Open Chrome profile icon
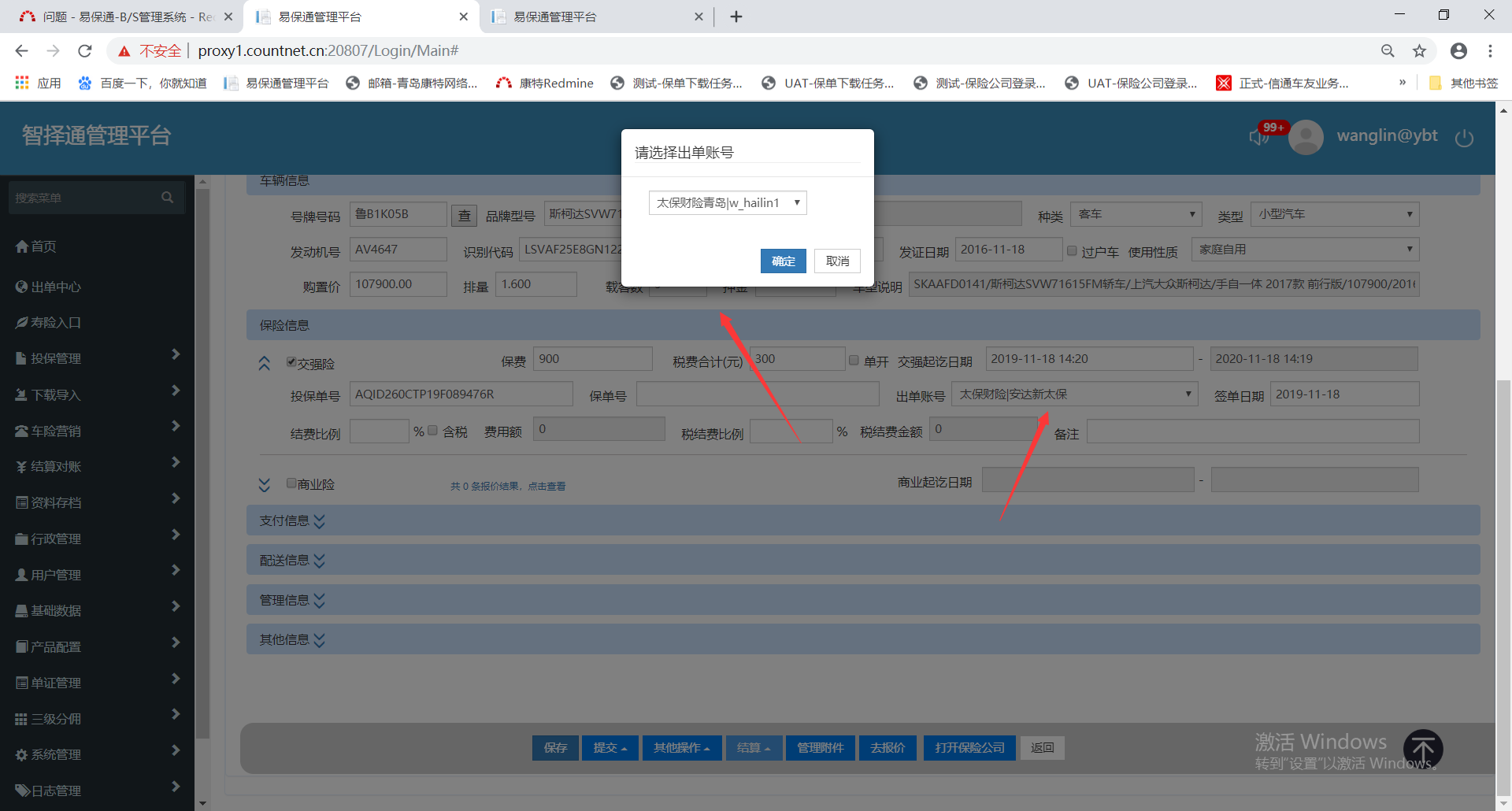Image resolution: width=1512 pixels, height=811 pixels. click(1458, 51)
